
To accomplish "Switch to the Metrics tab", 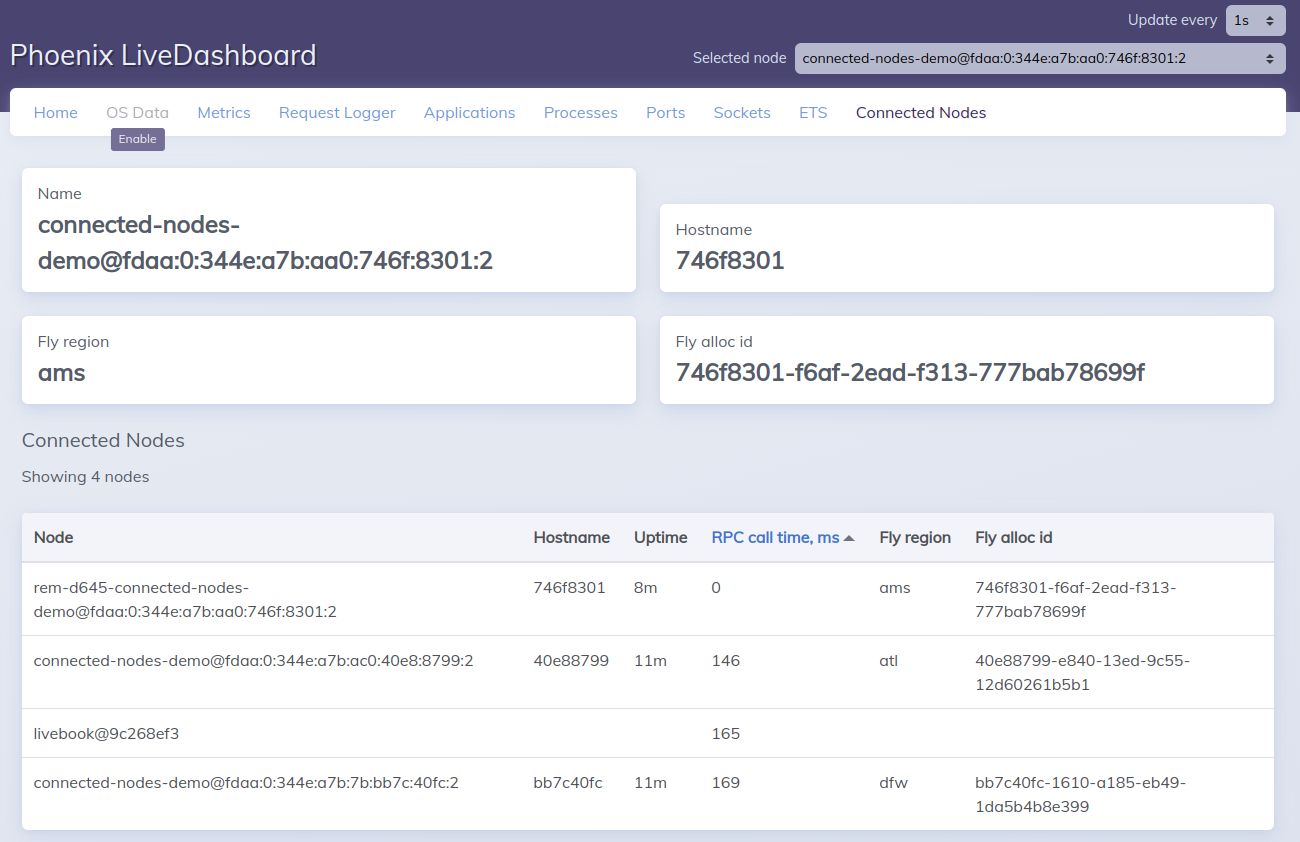I will (x=223, y=112).
